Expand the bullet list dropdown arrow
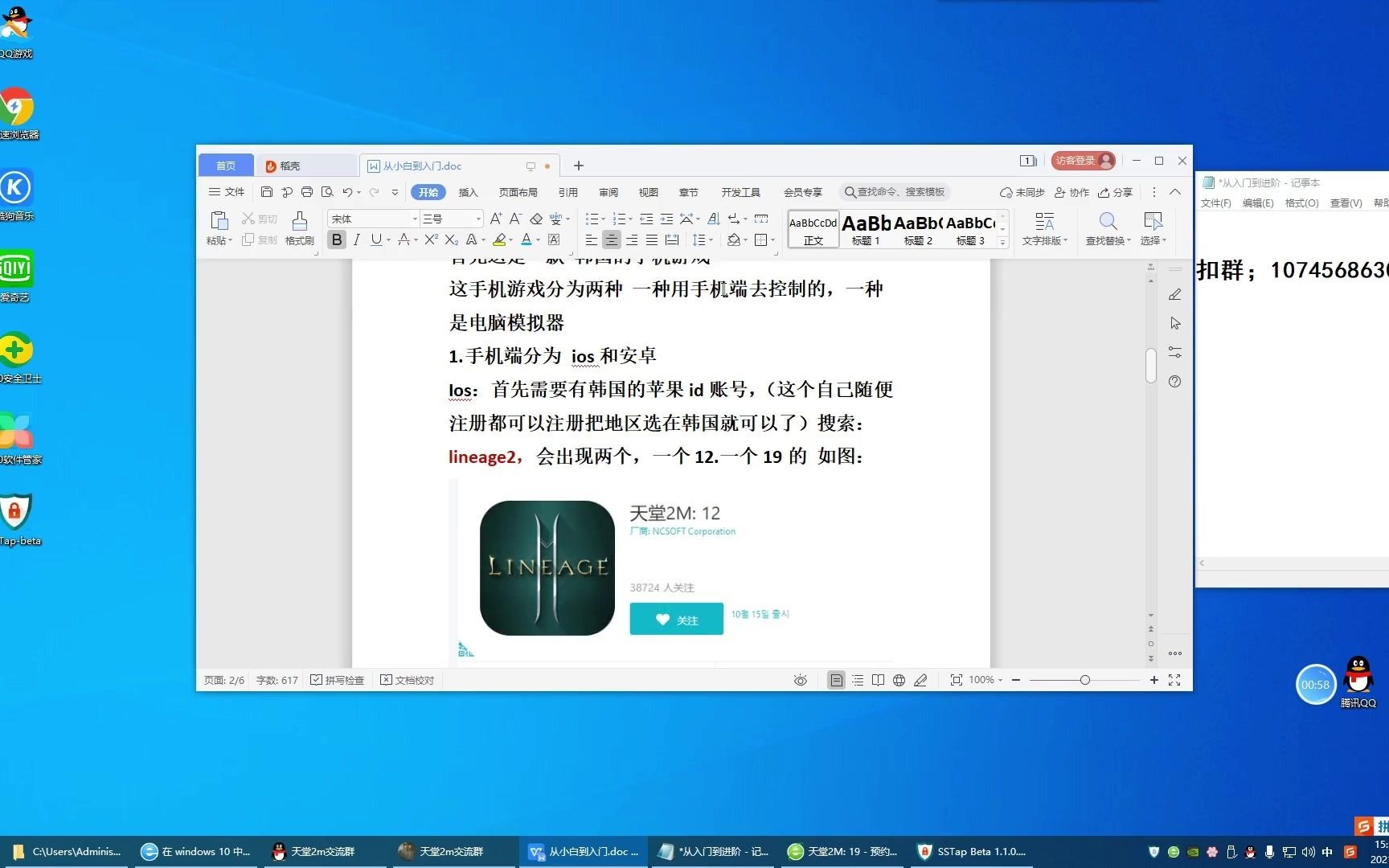 click(x=603, y=219)
